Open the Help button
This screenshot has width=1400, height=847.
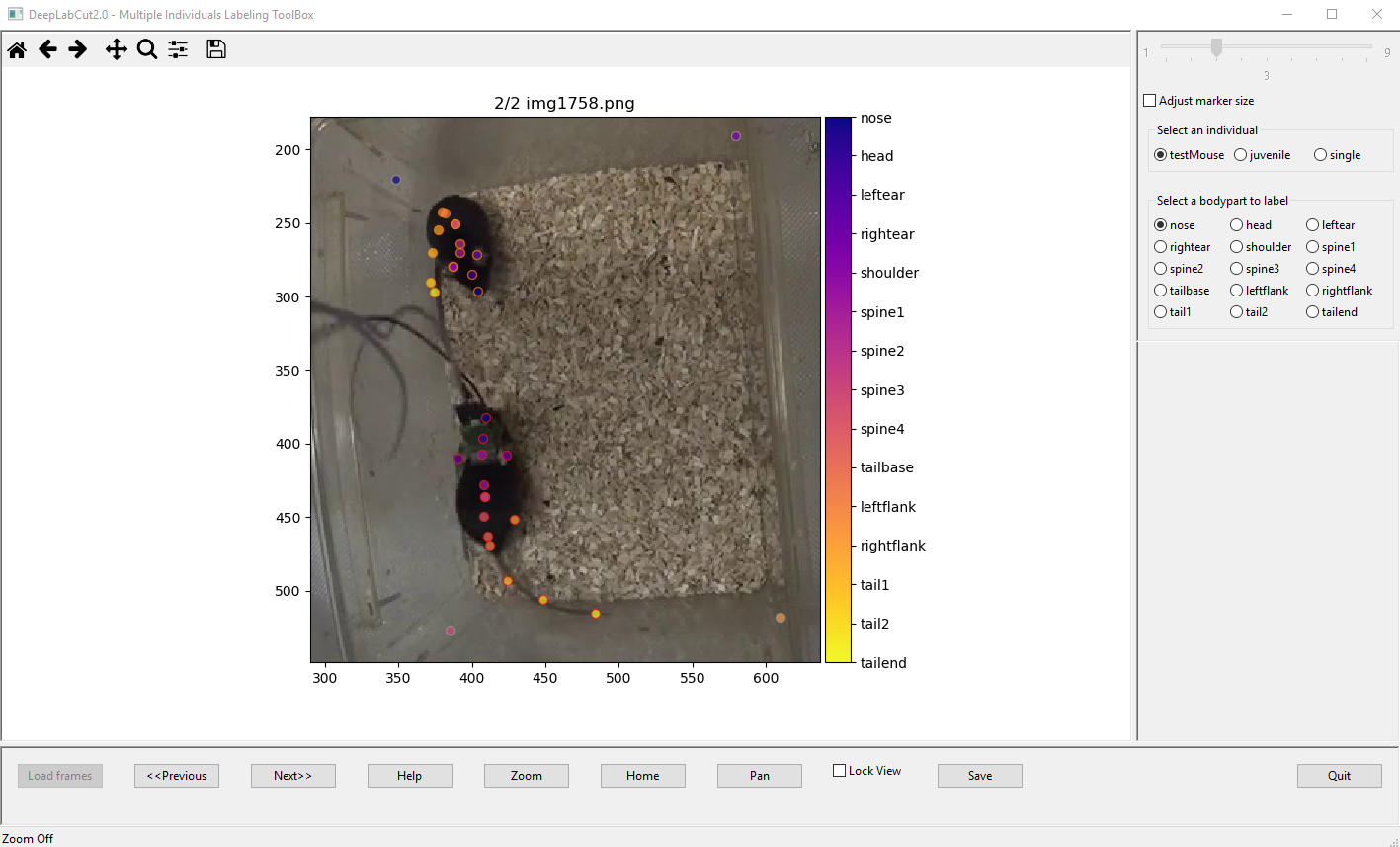(410, 776)
